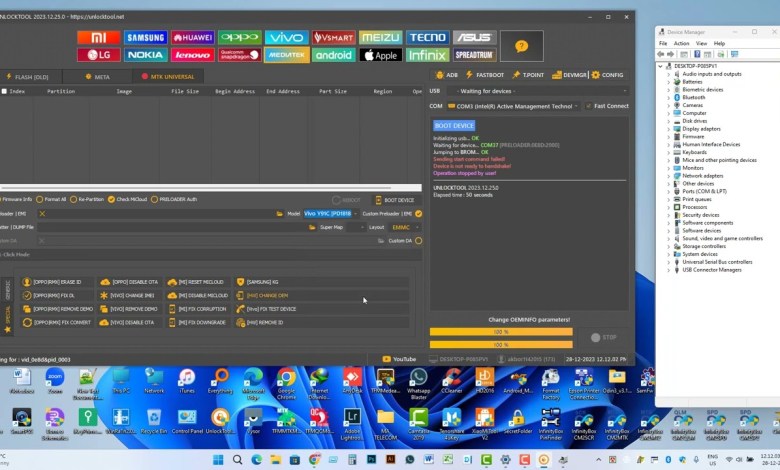
Task: Select the Vsmart brand logo
Action: click(x=333, y=38)
